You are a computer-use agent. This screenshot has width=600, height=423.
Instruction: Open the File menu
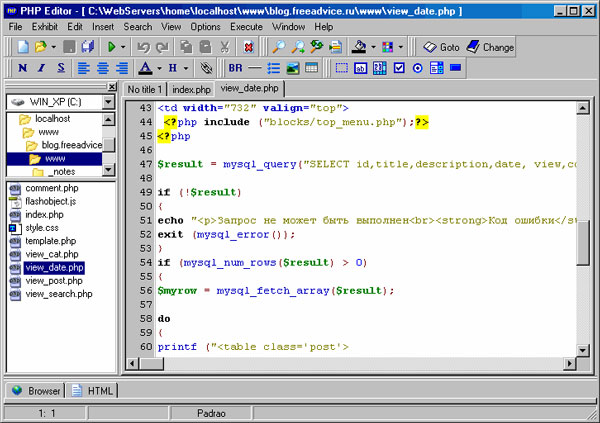coord(15,27)
